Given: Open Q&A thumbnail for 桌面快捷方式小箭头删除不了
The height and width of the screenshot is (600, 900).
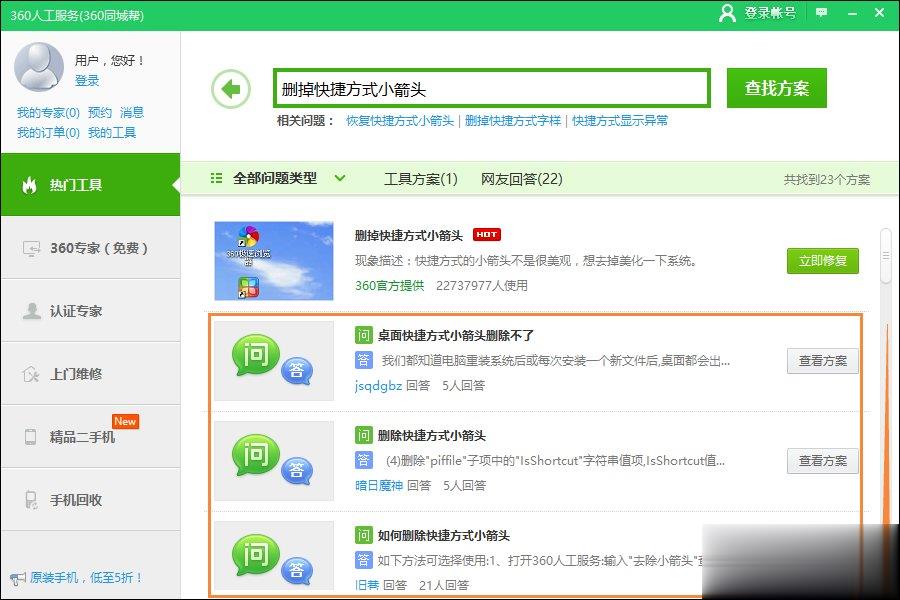Looking at the screenshot, I should coord(274,361).
